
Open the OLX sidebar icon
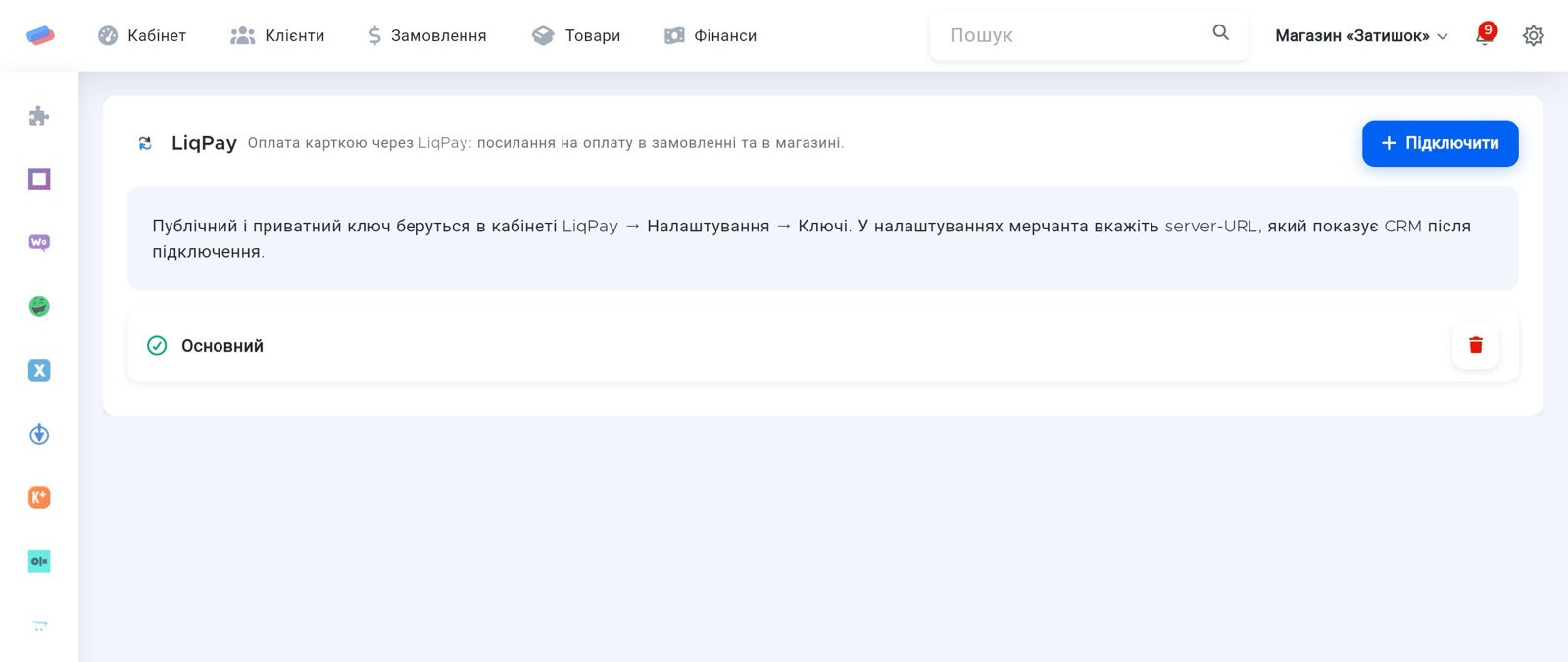[x=39, y=561]
